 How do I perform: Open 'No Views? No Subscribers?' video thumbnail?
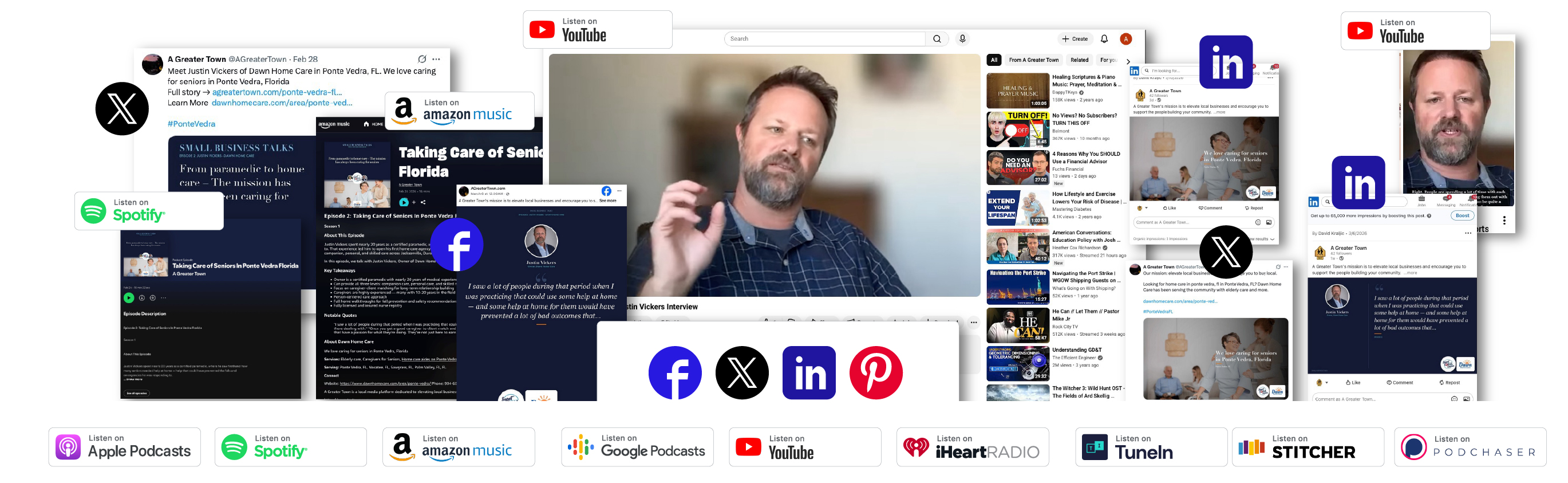tap(1018, 128)
